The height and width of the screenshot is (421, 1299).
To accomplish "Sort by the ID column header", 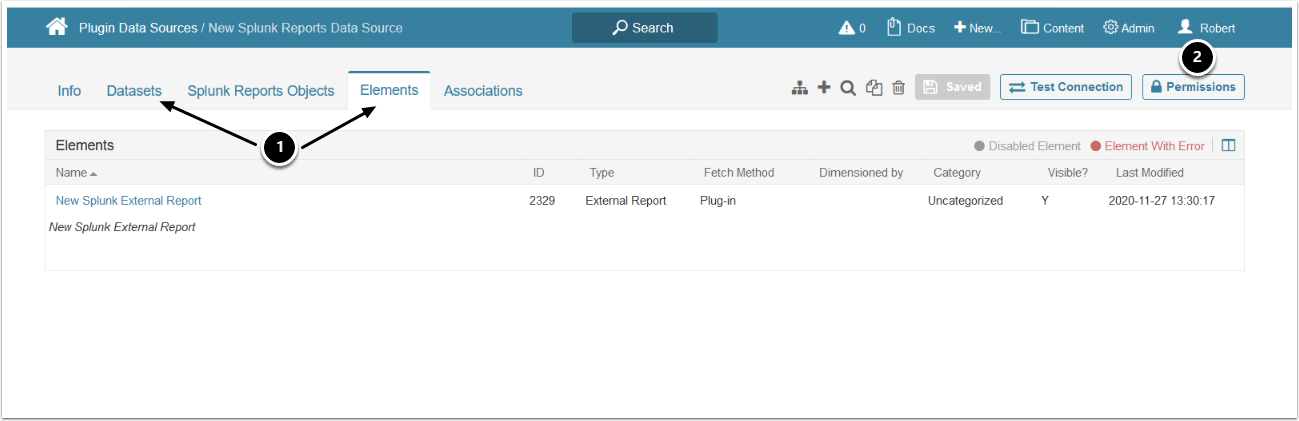I will coord(539,173).
